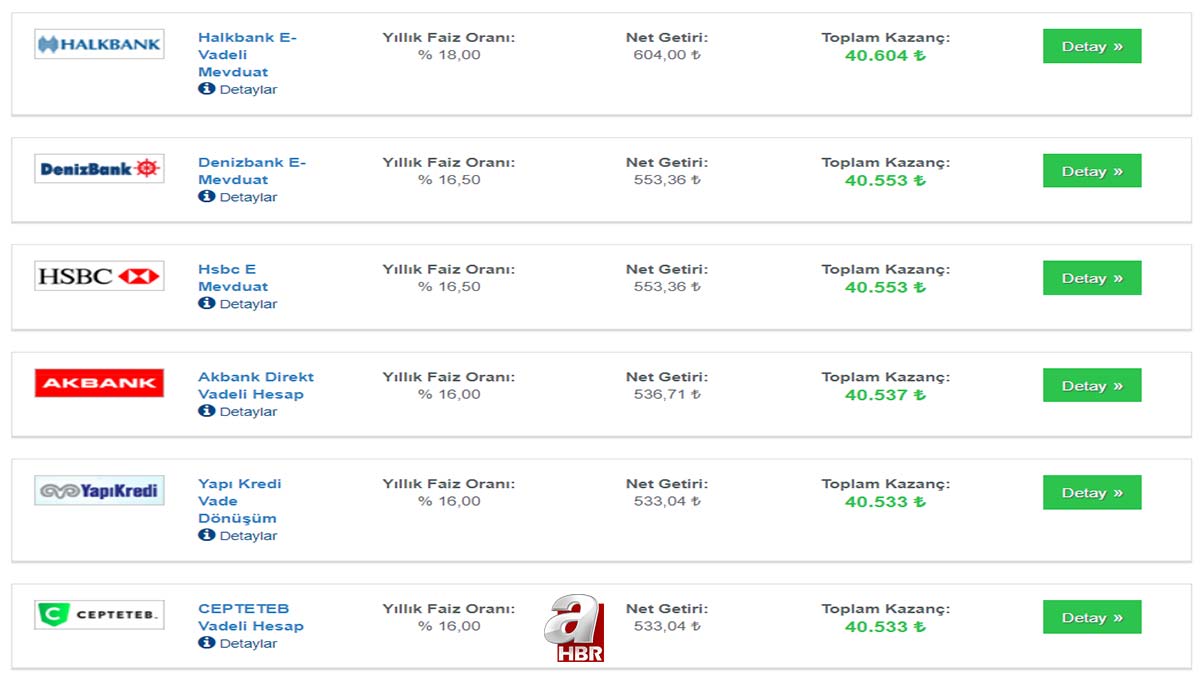Image resolution: width=1200 pixels, height=674 pixels.
Task: Expand Detaylar under Hsbc E Mevduat
Action: pyautogui.click(x=247, y=304)
